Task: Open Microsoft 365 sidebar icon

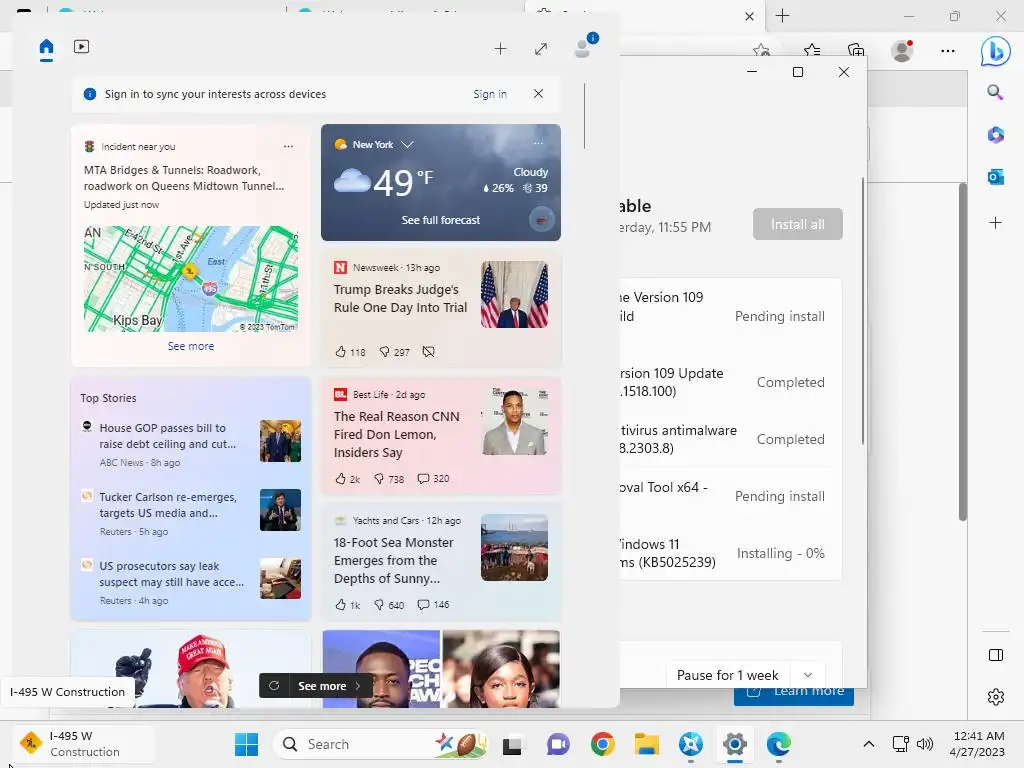Action: click(x=995, y=135)
